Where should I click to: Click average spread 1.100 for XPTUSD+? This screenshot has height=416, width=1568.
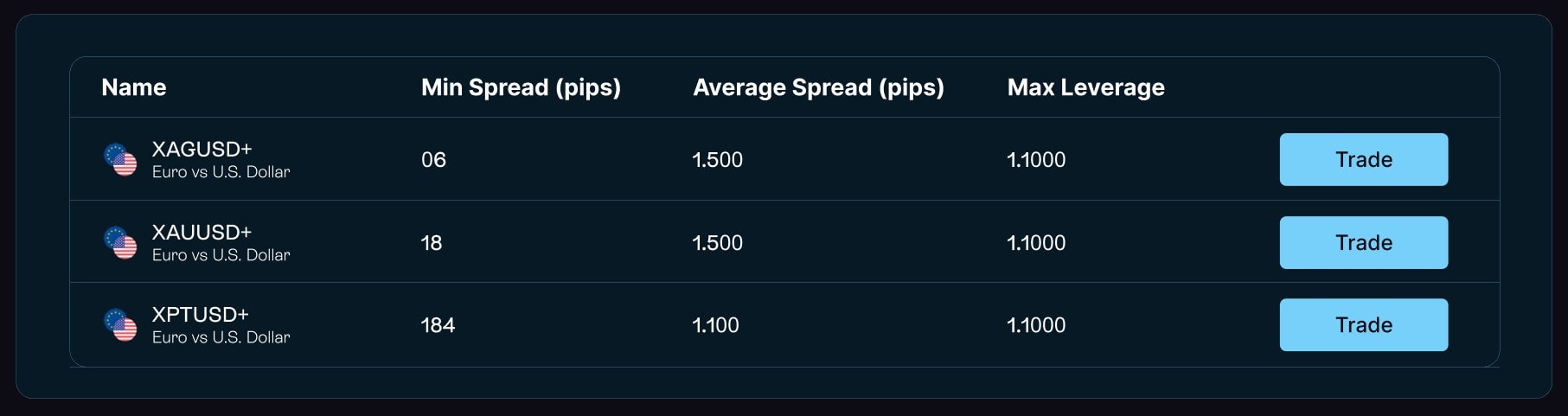point(716,325)
